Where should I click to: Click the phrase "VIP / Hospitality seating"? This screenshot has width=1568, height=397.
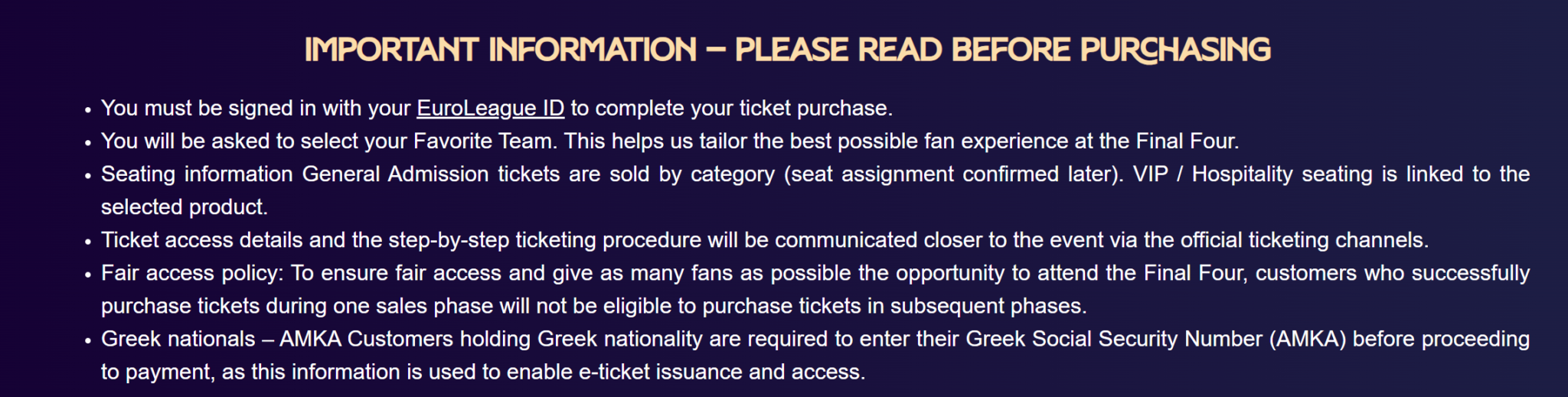pos(1252,174)
